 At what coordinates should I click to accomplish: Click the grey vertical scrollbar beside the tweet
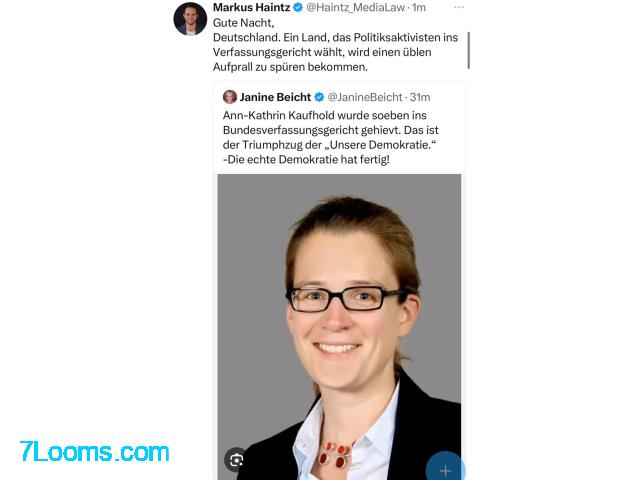click(469, 51)
